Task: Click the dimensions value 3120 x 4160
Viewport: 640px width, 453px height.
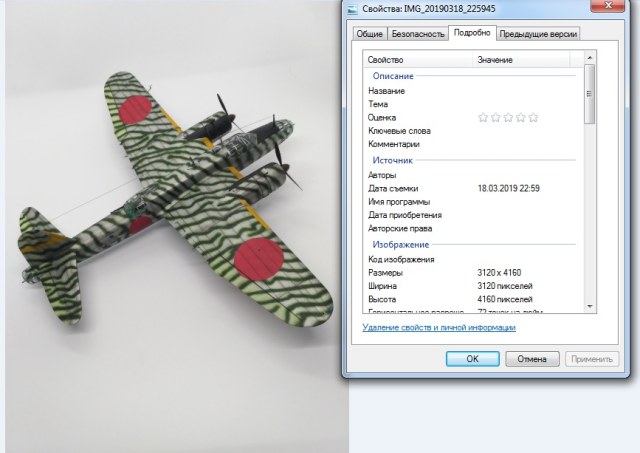Action: (499, 273)
